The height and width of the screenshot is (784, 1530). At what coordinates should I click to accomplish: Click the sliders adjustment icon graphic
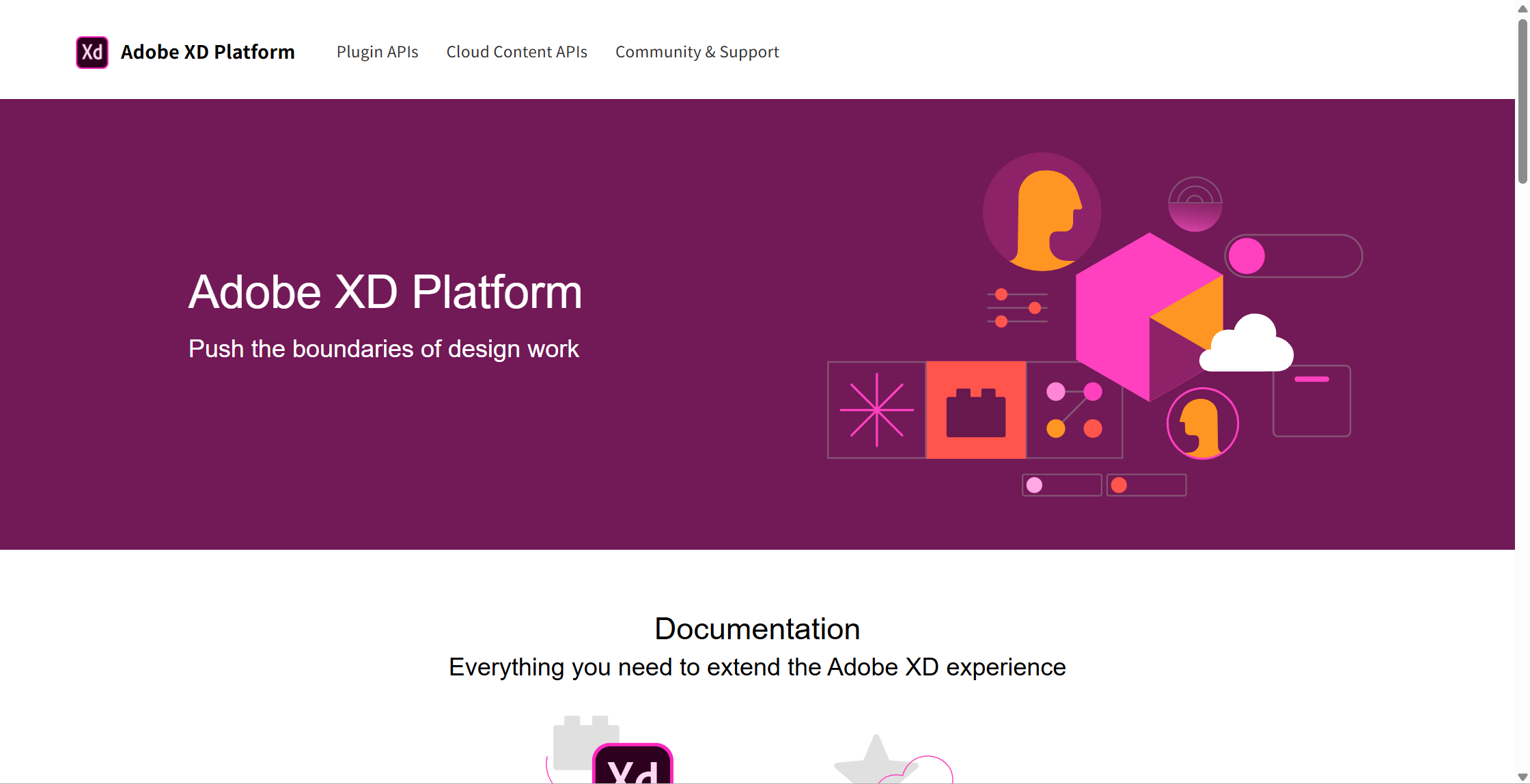[1017, 308]
